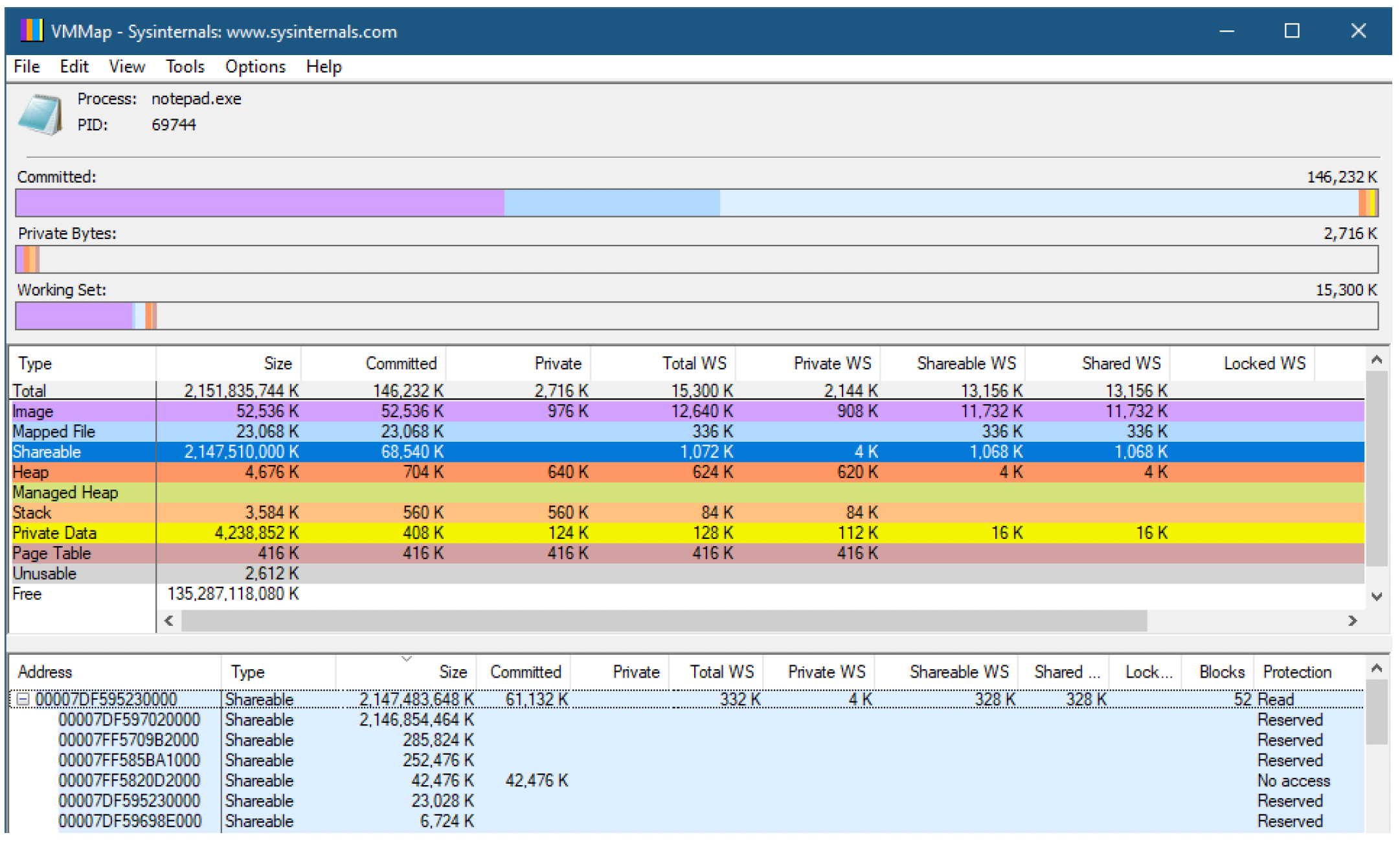Viewport: 1400px width, 846px height.
Task: Click the Size column sort arrow in details list
Action: pos(407,659)
